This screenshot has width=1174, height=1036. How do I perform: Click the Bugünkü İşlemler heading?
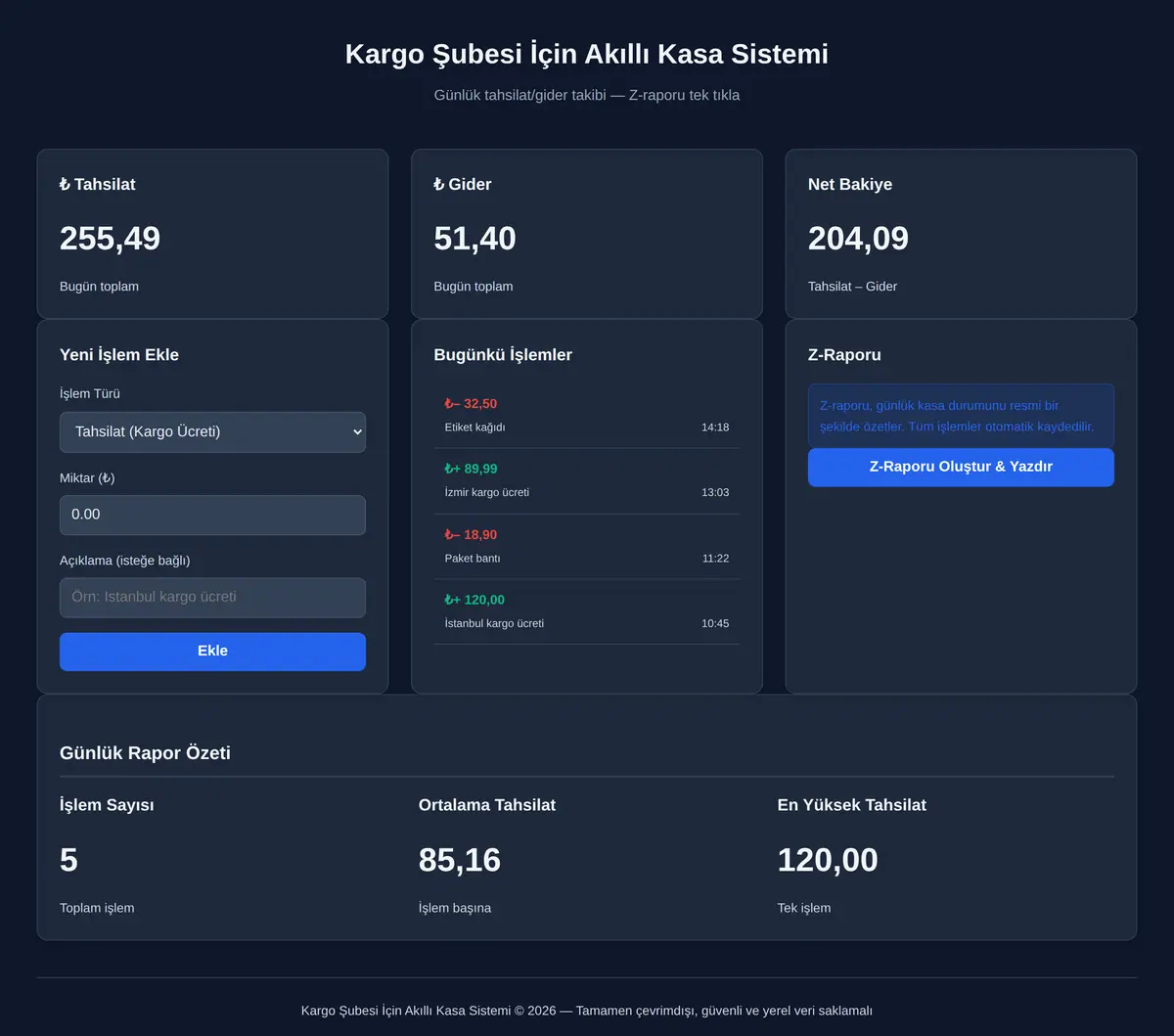point(503,355)
